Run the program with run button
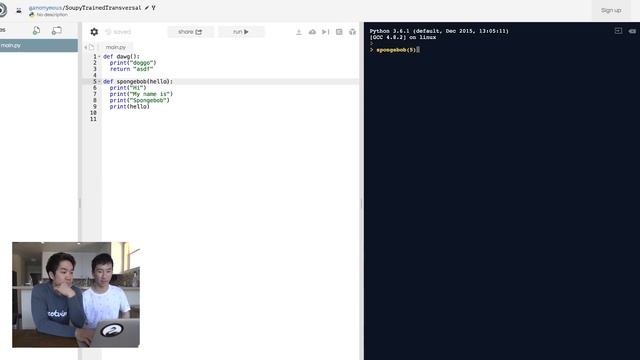The image size is (640, 360). [241, 32]
